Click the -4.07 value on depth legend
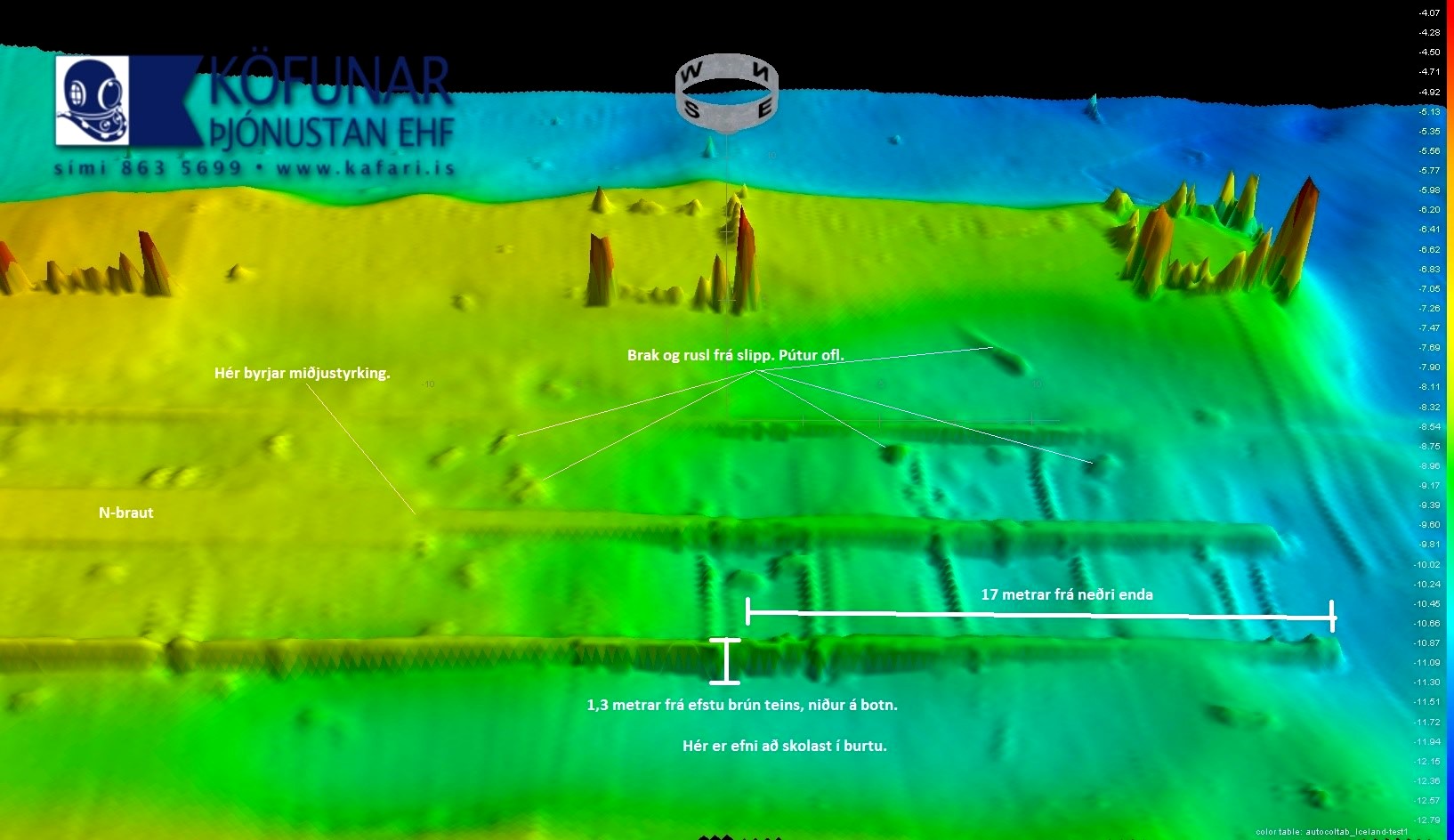Image resolution: width=1454 pixels, height=840 pixels. pyautogui.click(x=1429, y=12)
